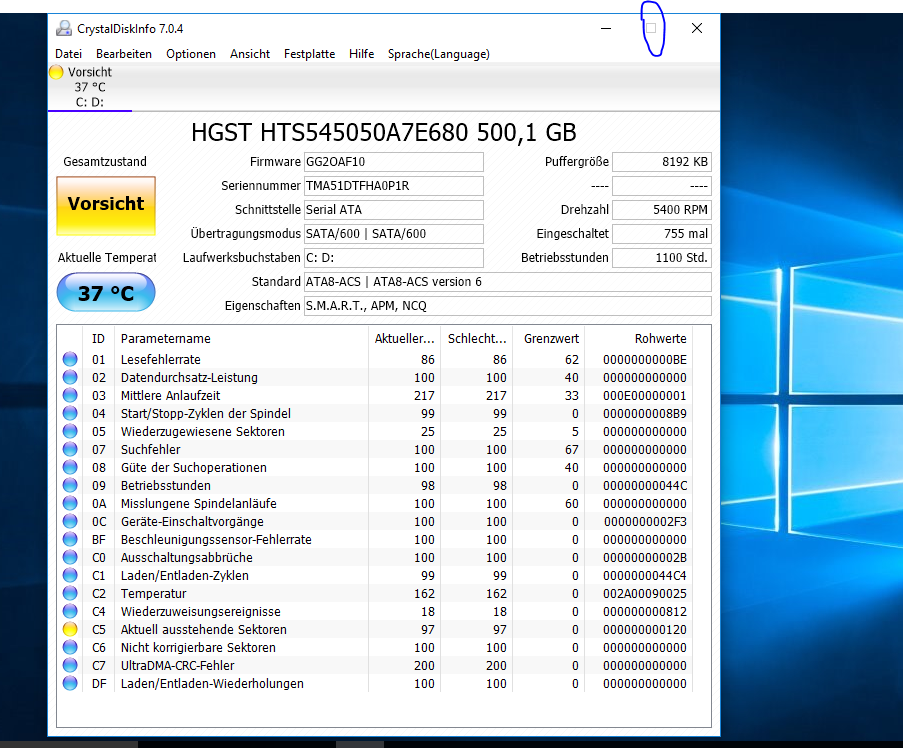
Task: Click the blue status dot for Datendurchsatz-Leistung
Action: 70,377
